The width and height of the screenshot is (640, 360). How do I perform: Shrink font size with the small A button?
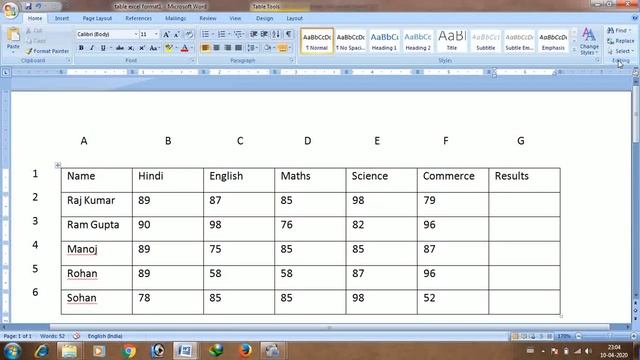(177, 35)
